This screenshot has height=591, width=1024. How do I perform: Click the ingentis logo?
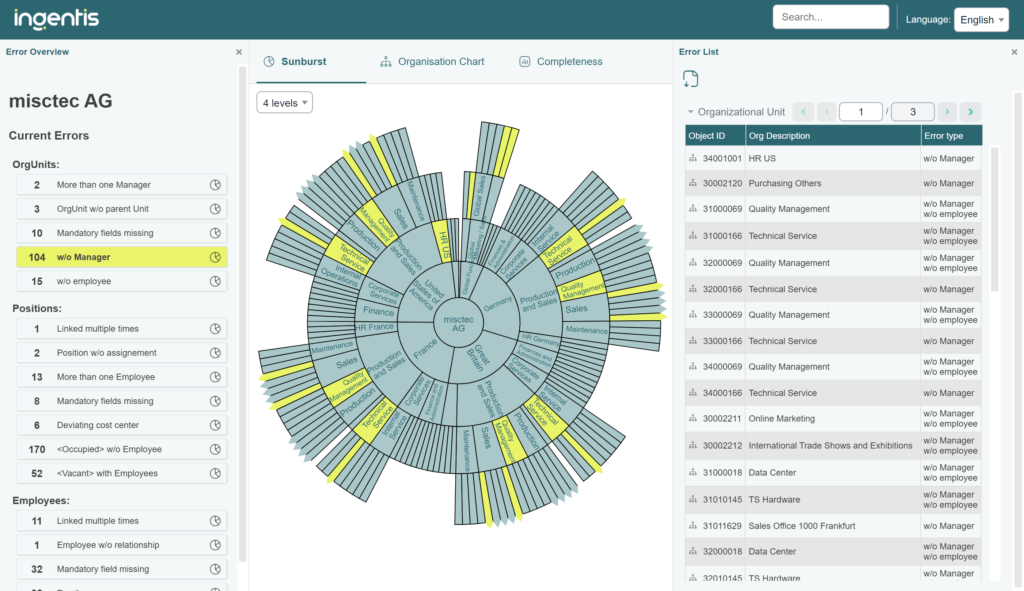(55, 18)
